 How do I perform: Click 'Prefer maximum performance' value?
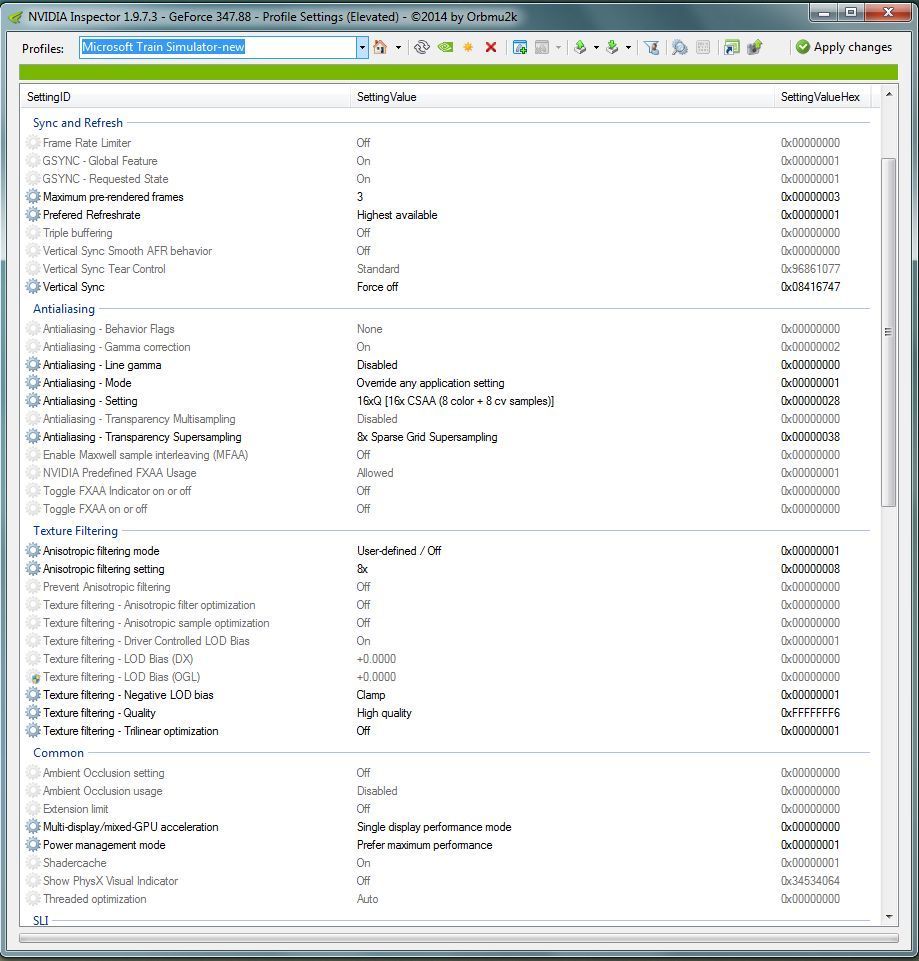click(424, 845)
